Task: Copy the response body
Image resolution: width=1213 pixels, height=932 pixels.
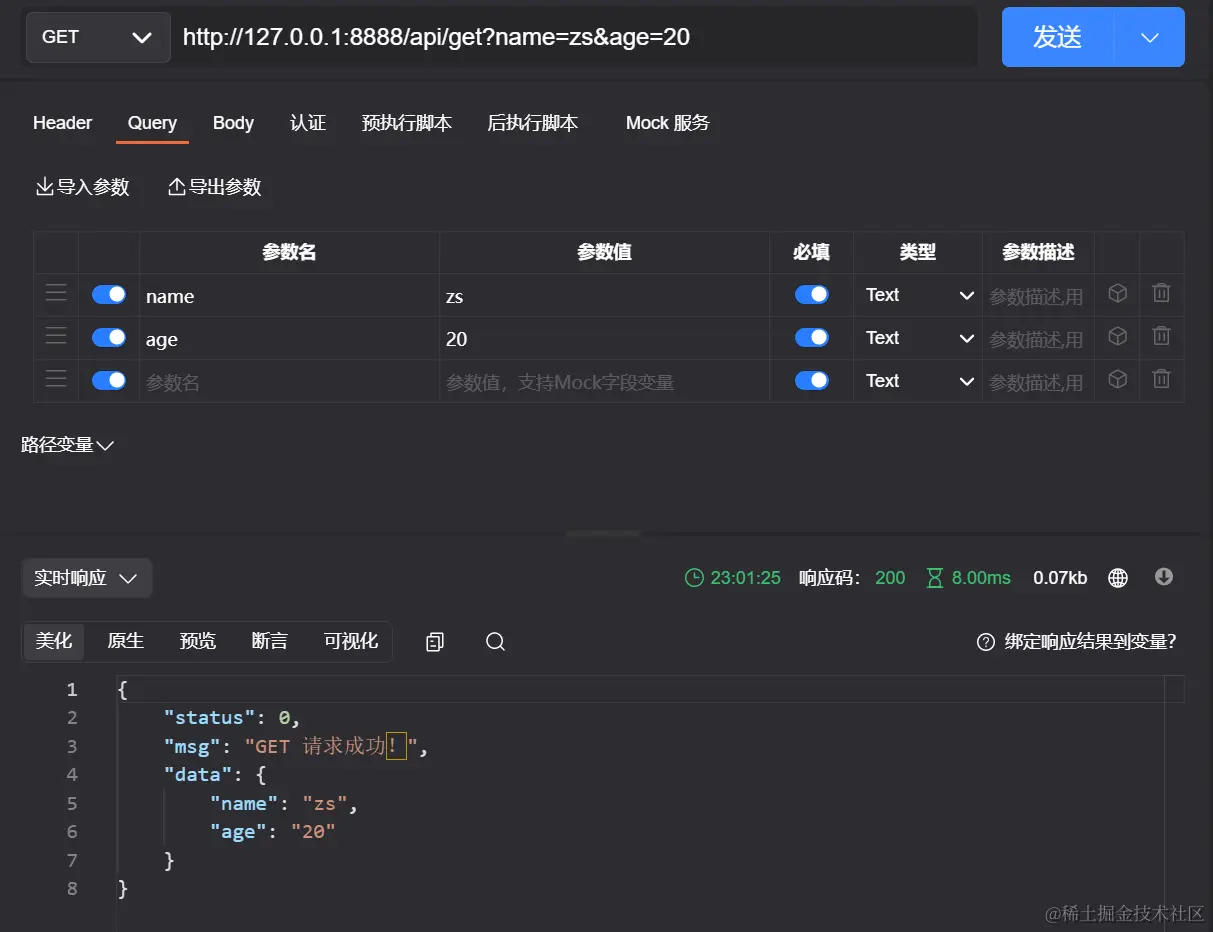Action: coord(434,641)
